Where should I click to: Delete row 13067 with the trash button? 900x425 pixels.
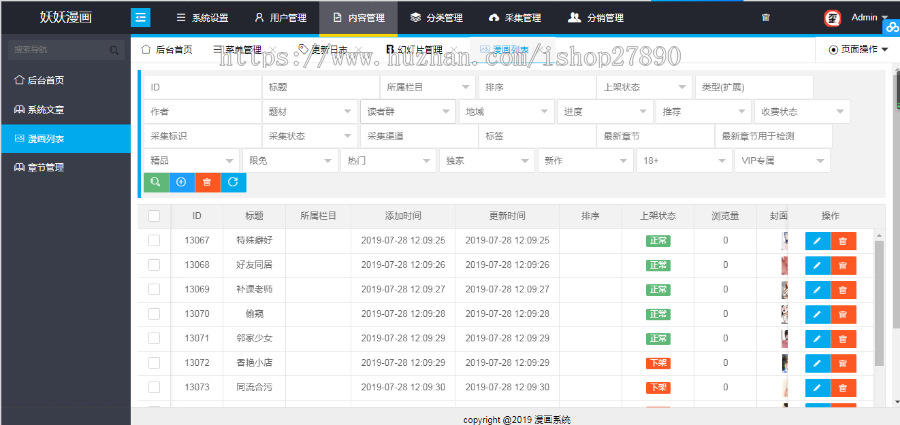(843, 241)
